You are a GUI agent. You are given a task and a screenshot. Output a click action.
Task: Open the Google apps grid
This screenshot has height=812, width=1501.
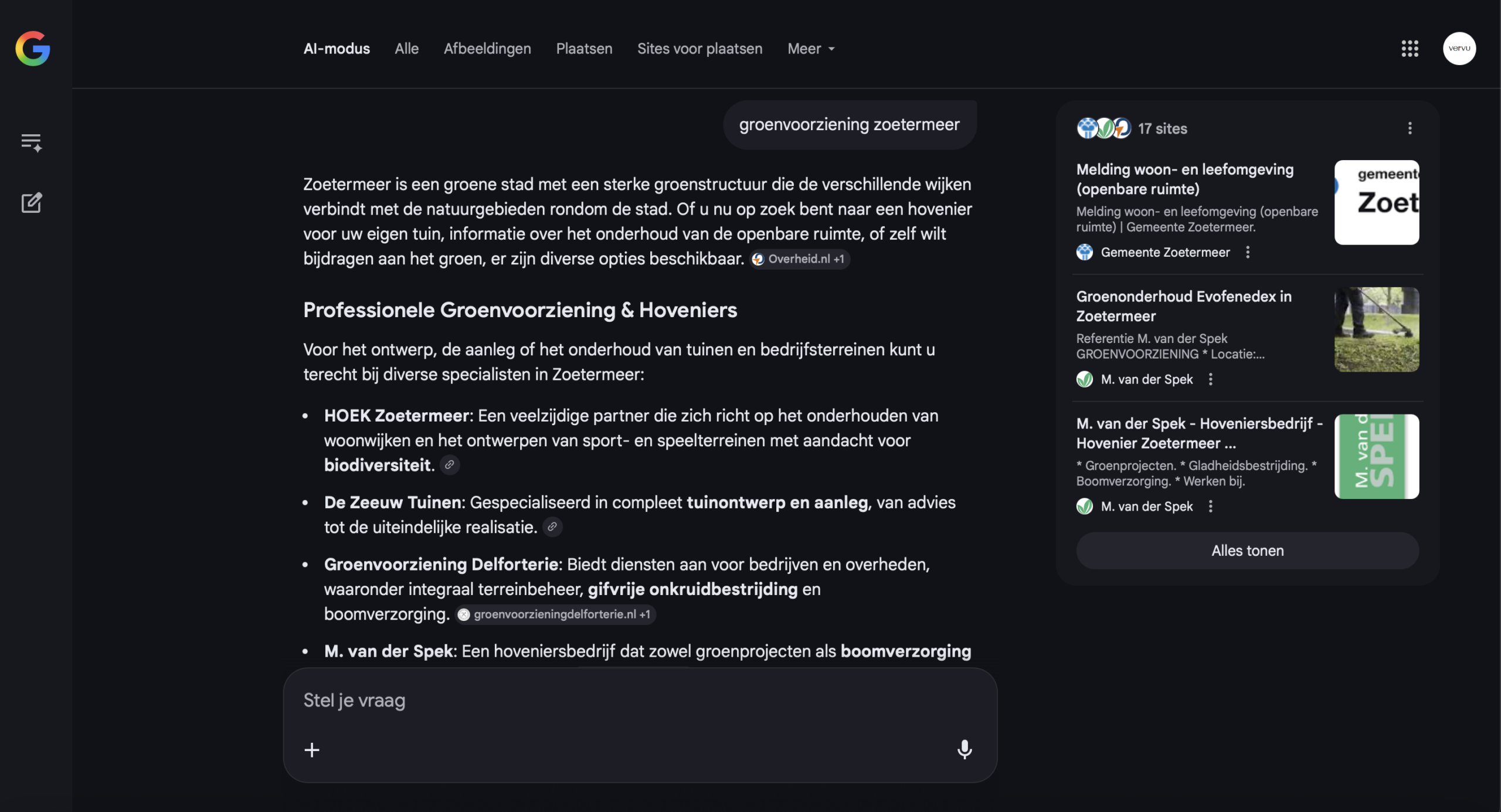1410,49
